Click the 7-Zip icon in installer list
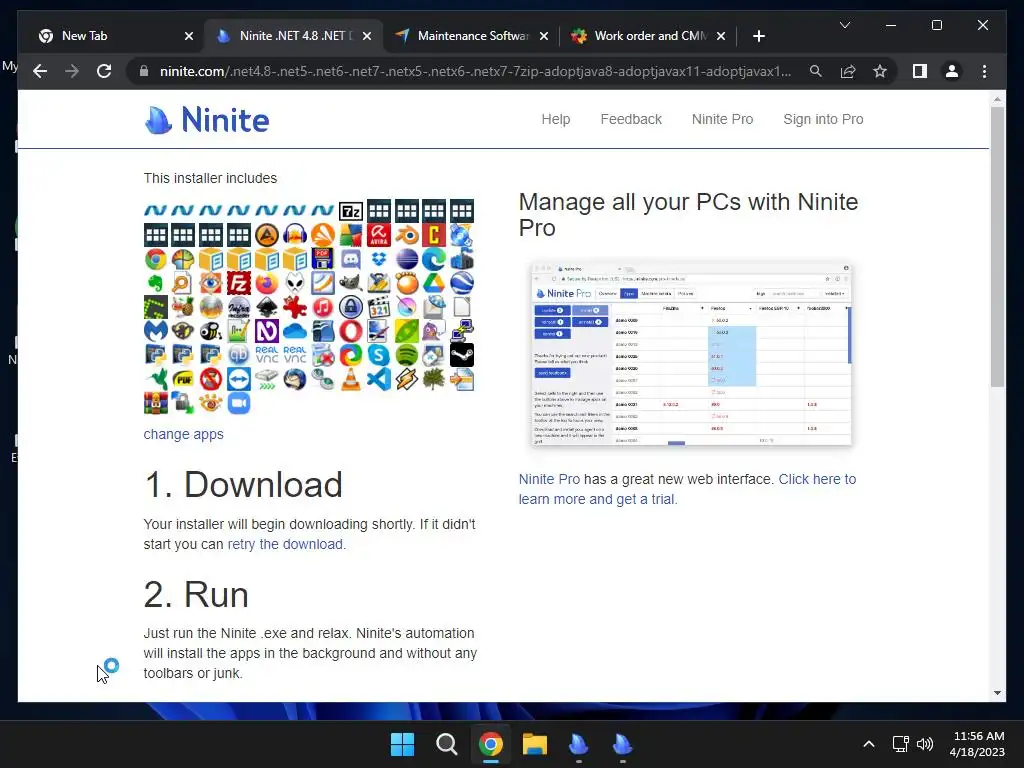The width and height of the screenshot is (1024, 768). click(x=351, y=211)
